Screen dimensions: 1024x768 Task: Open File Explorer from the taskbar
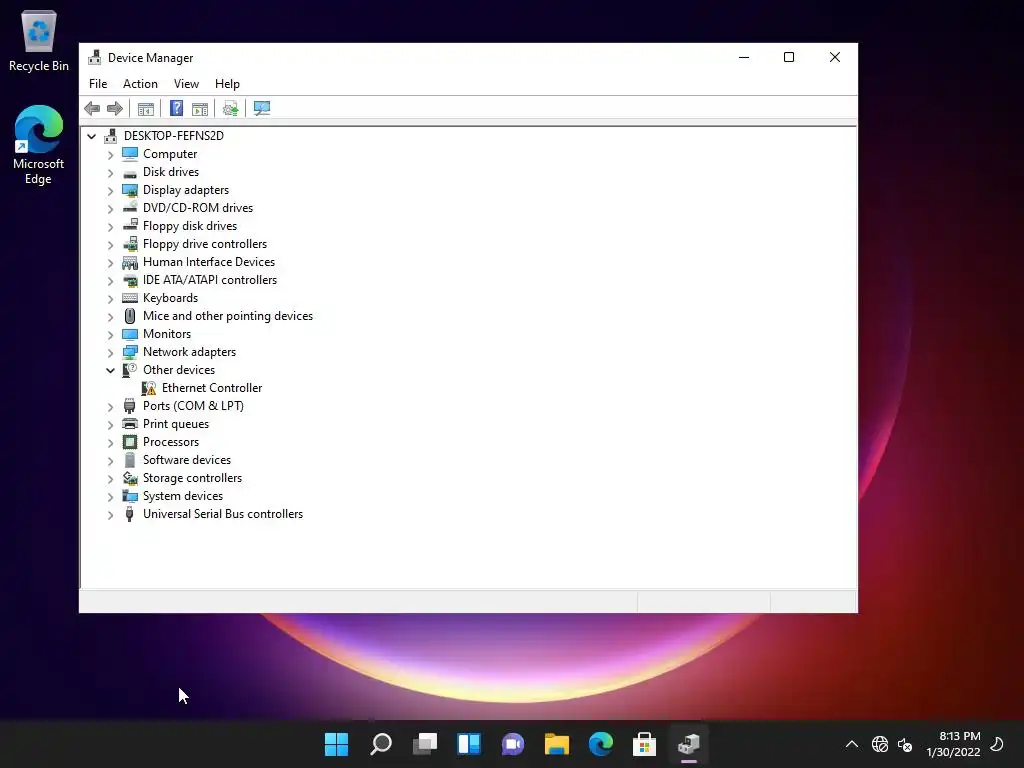pos(557,744)
